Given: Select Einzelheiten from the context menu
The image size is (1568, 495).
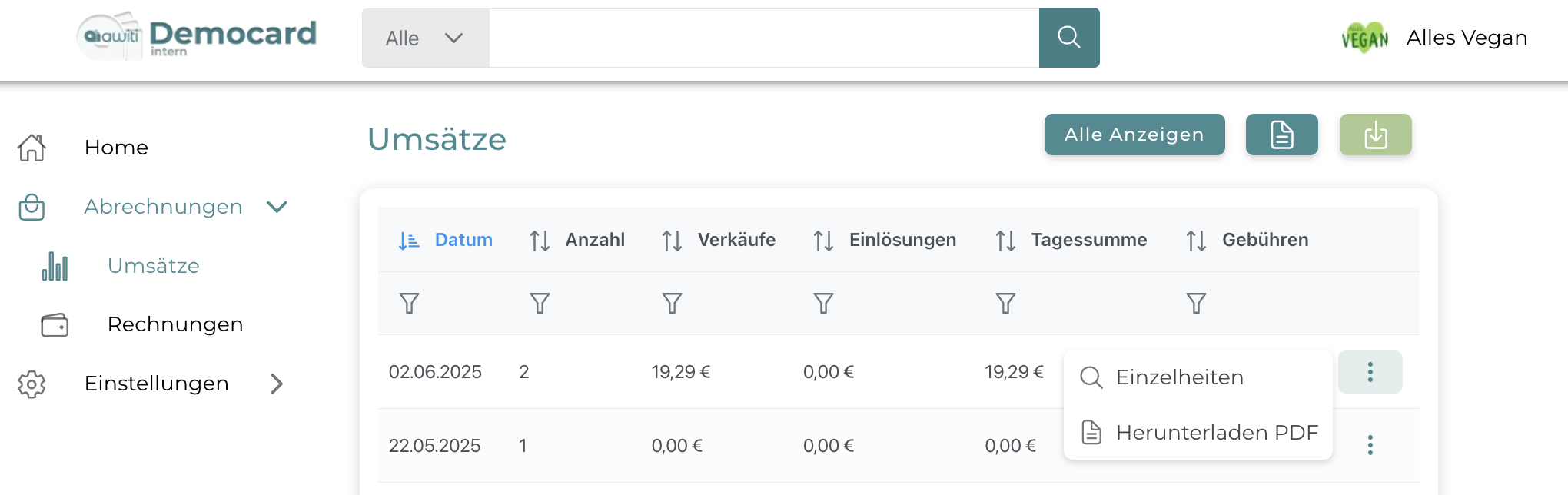Looking at the screenshot, I should point(1179,377).
